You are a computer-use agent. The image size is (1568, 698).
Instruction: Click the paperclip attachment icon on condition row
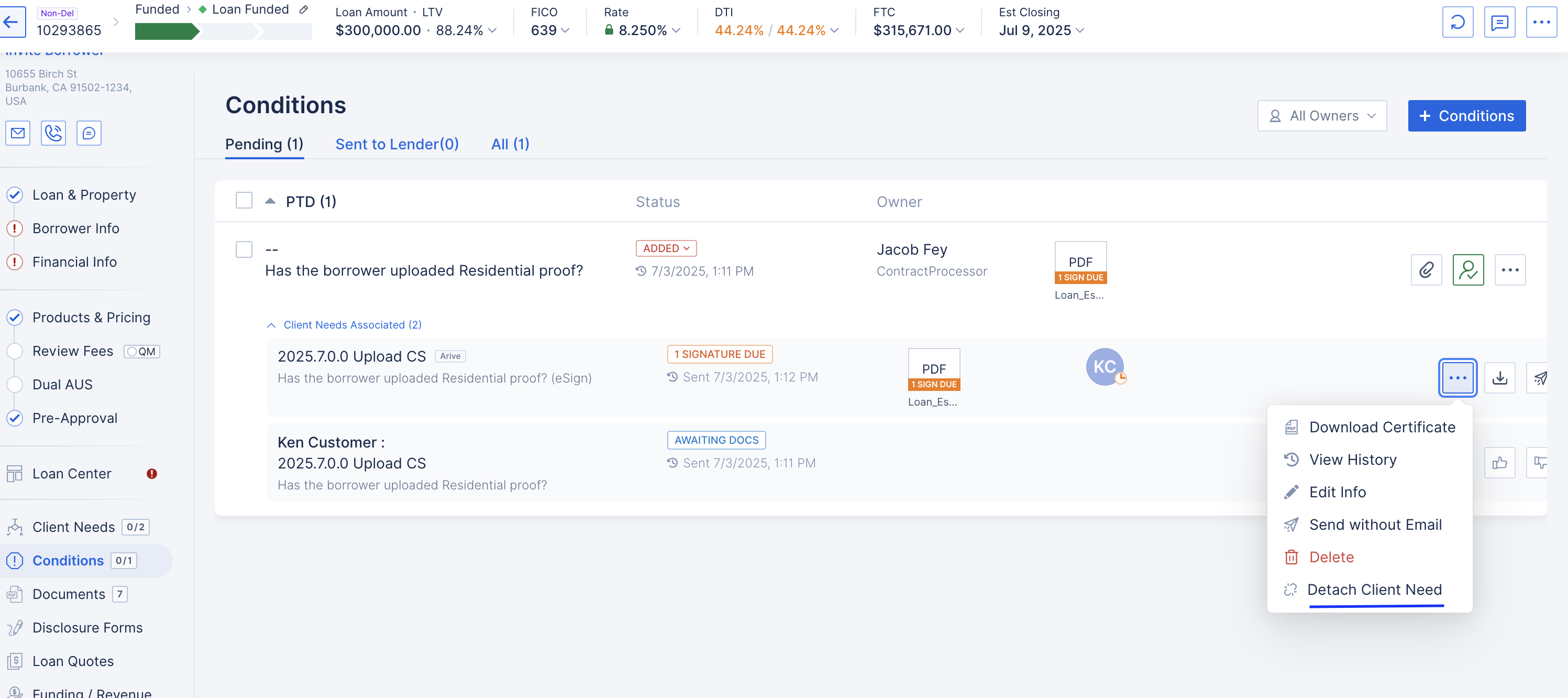pyautogui.click(x=1426, y=270)
